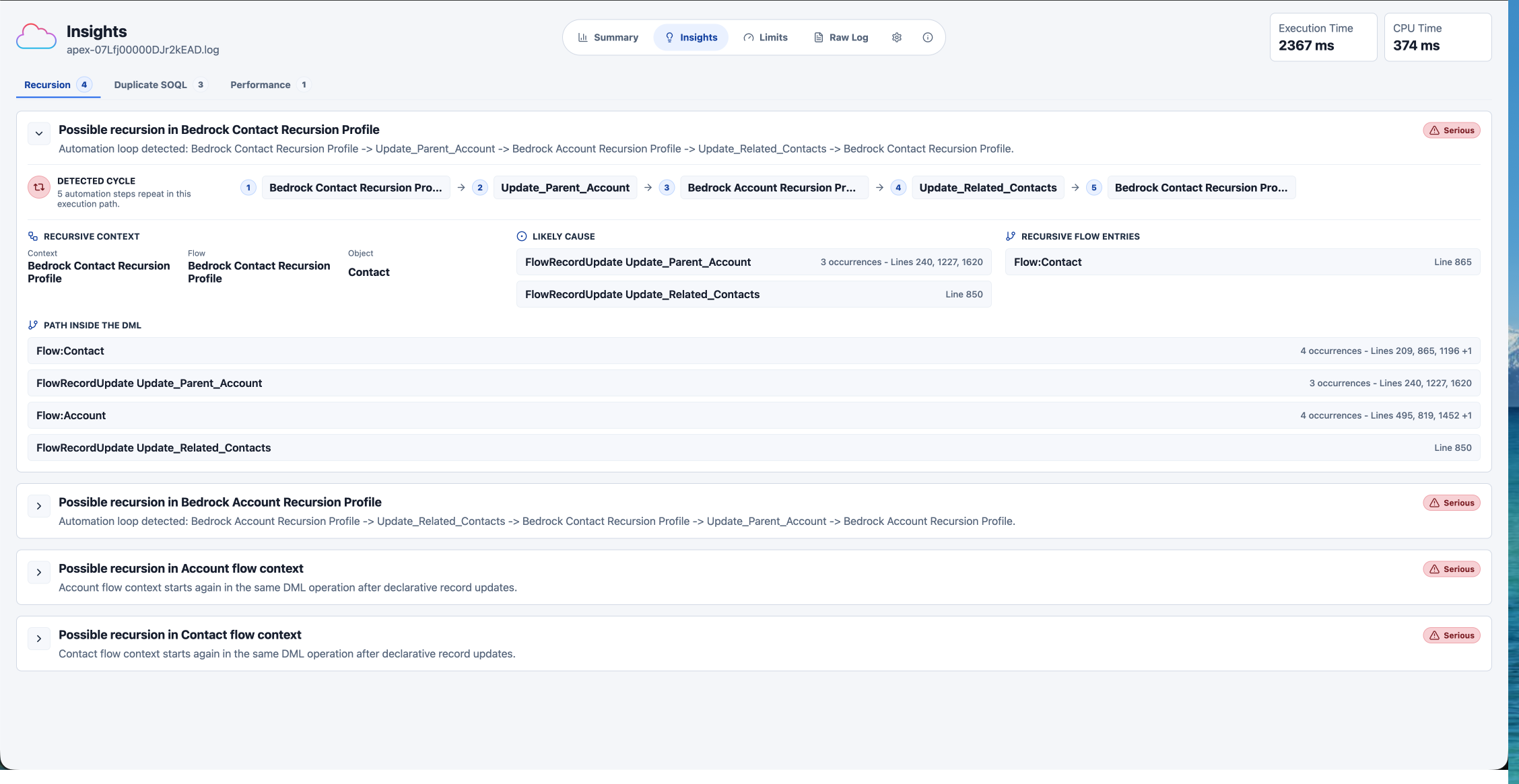Switch to the Summary view
This screenshot has width=1519, height=784.
click(608, 38)
